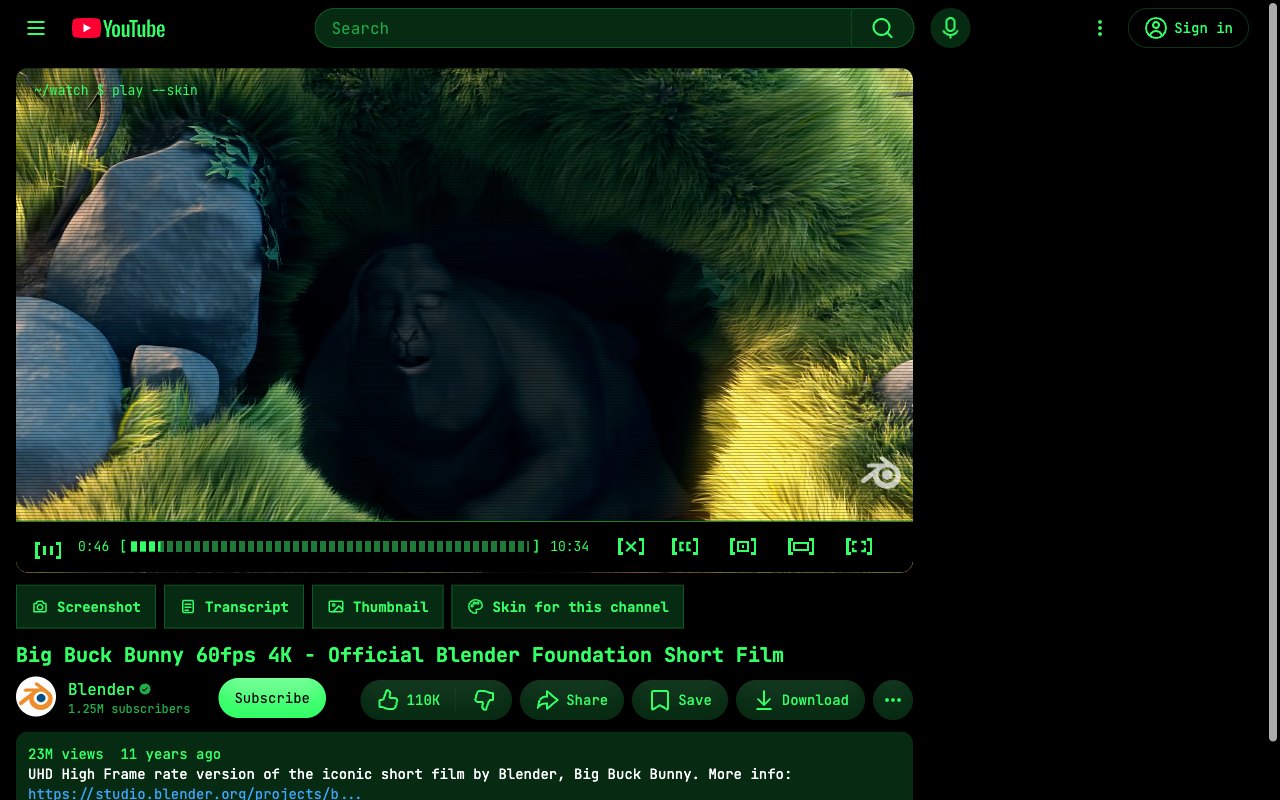
Task: Download the video
Action: click(801, 700)
